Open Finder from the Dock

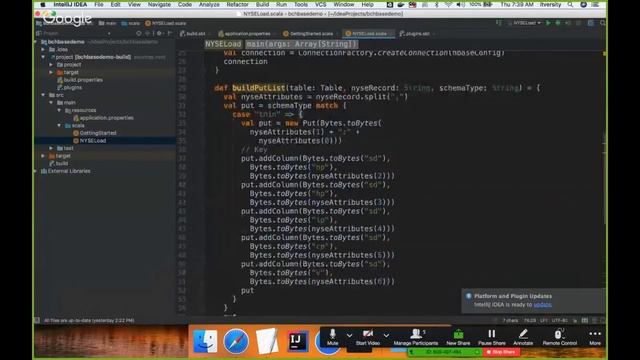tap(205, 341)
